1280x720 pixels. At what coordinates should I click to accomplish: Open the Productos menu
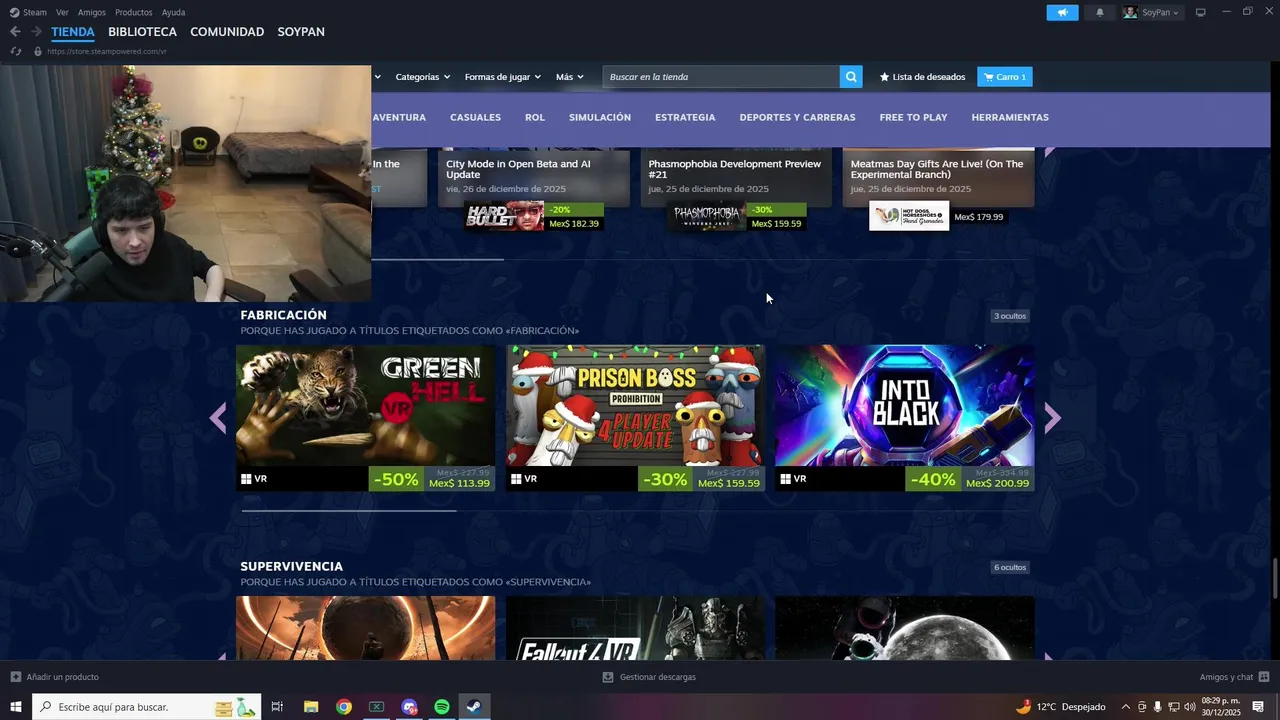[134, 12]
